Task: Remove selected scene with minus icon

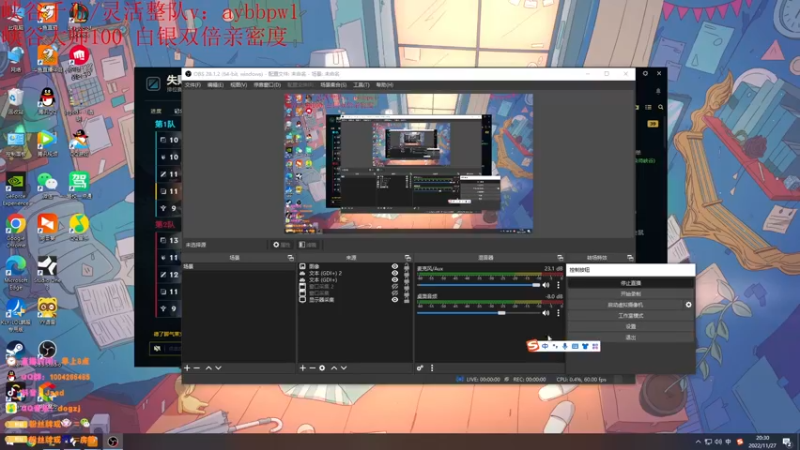Action: click(197, 368)
